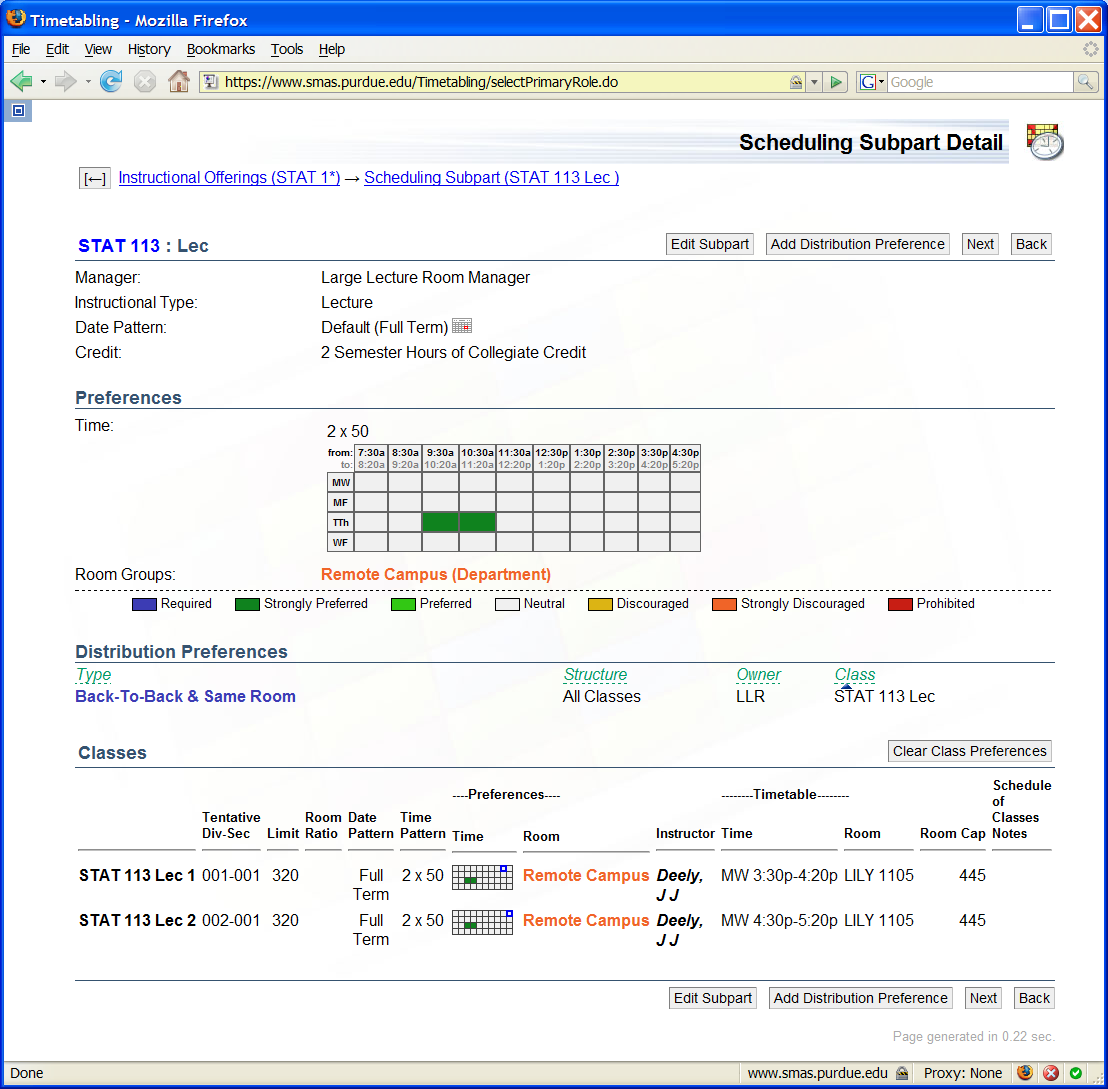This screenshot has height=1089, width=1108.
Task: Go to the Home page icon
Action: (x=179, y=81)
